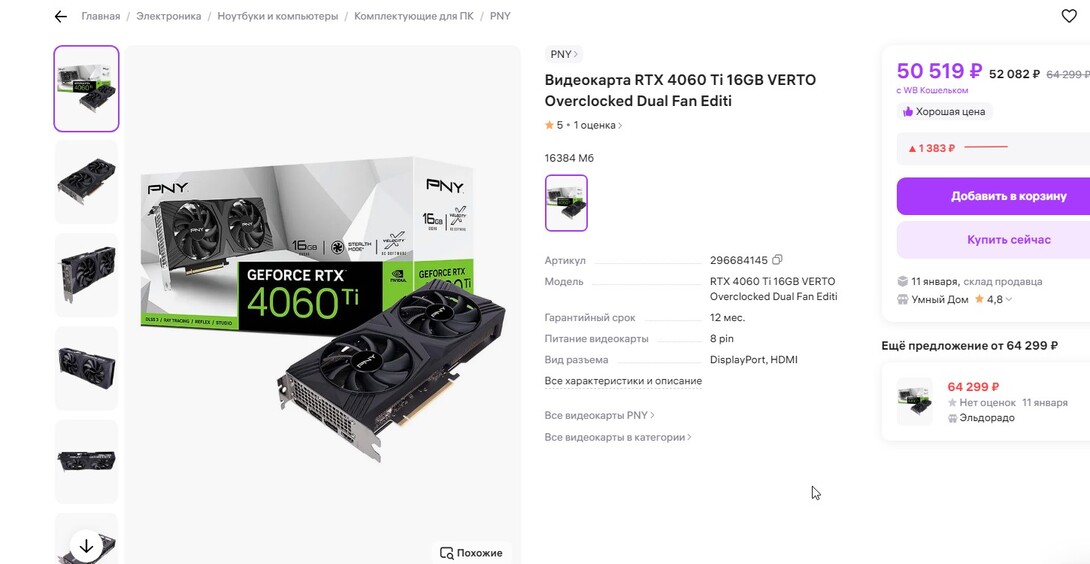
Task: Open the product rating star
Action: point(549,126)
